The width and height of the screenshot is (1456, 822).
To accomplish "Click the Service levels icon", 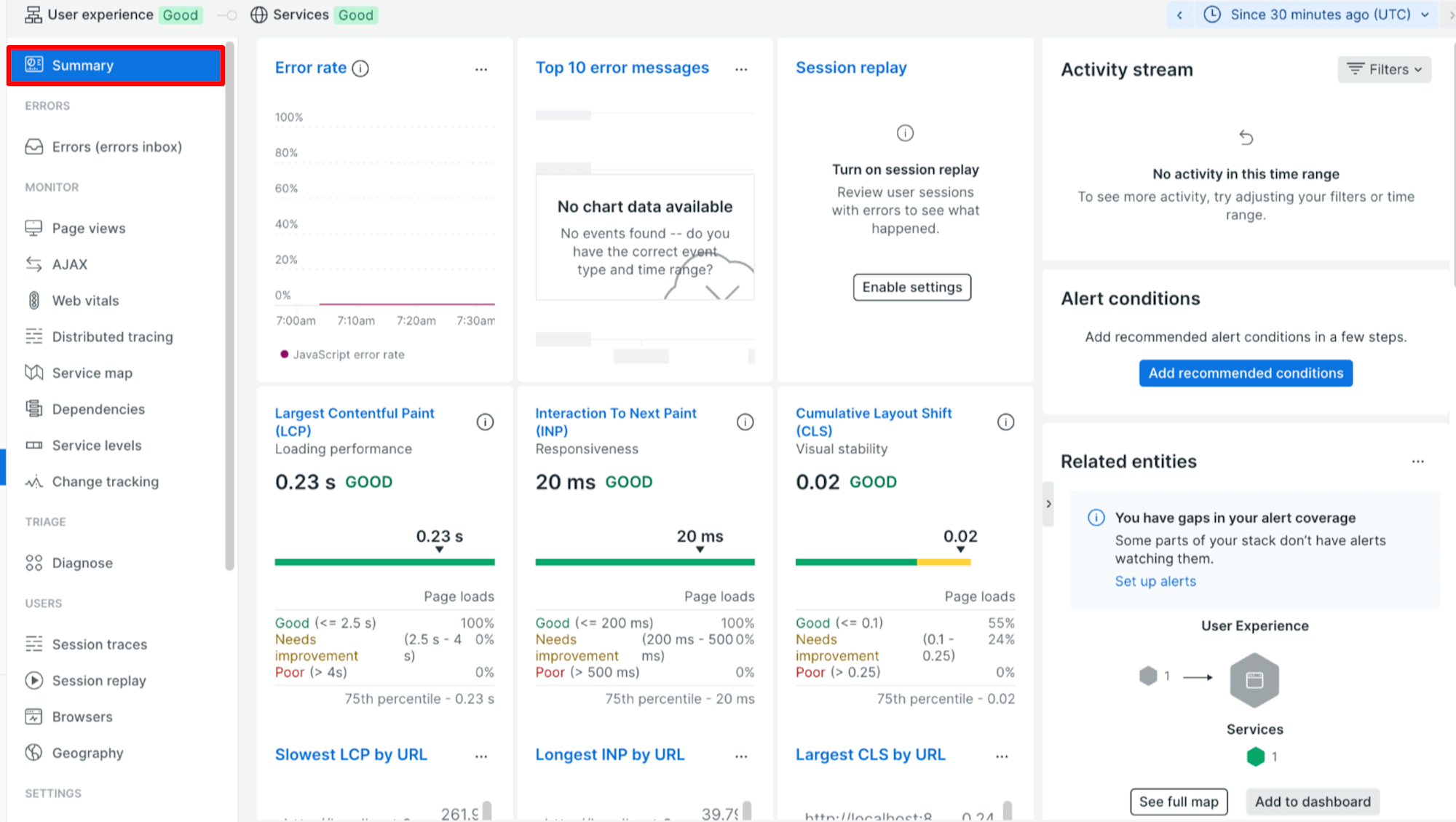I will 34,446.
